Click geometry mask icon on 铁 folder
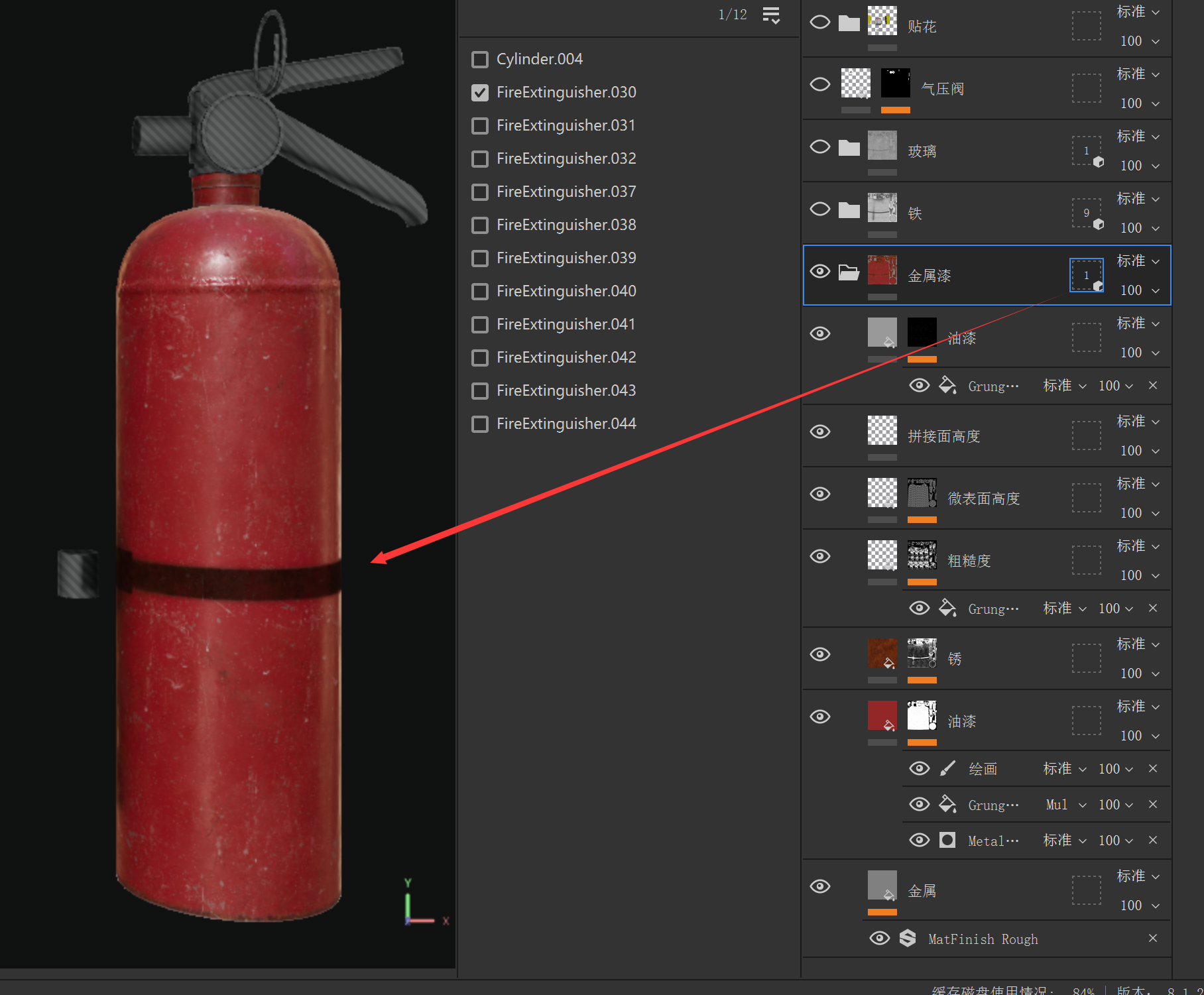 point(1087,213)
